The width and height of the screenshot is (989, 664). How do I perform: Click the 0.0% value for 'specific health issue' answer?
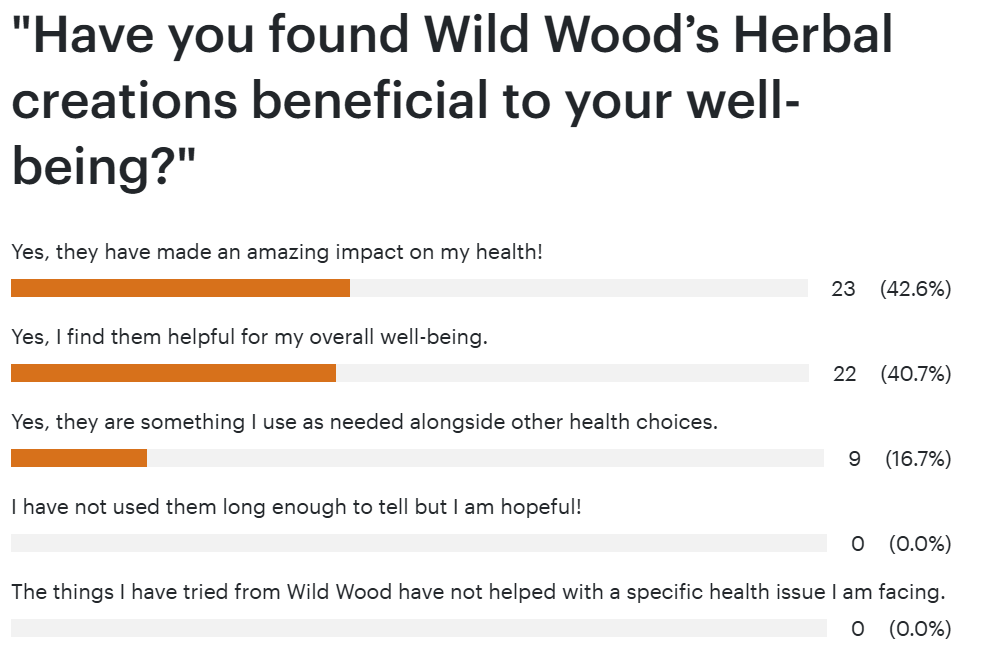[919, 630]
